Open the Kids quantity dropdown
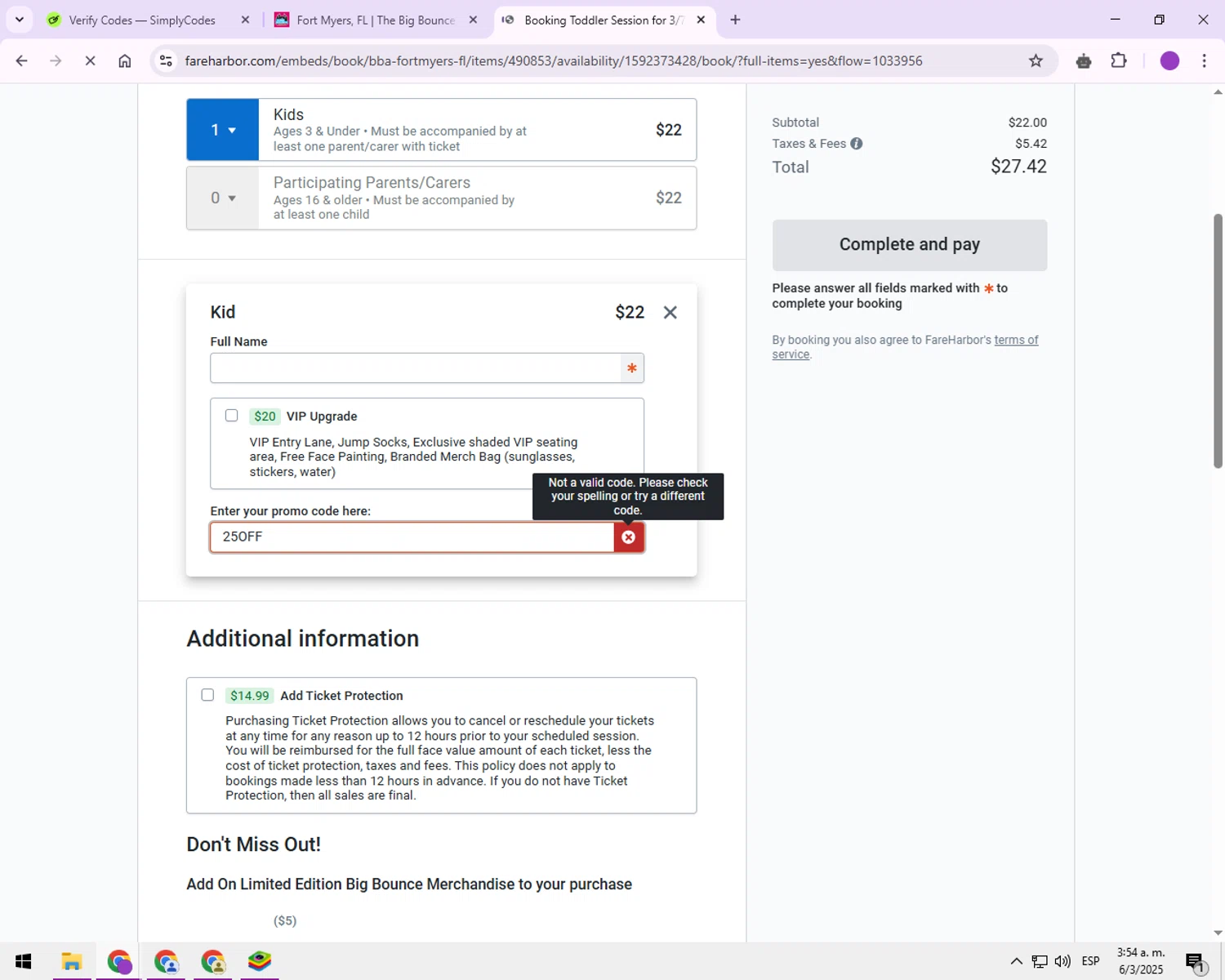Viewport: 1225px width, 980px height. click(x=223, y=130)
